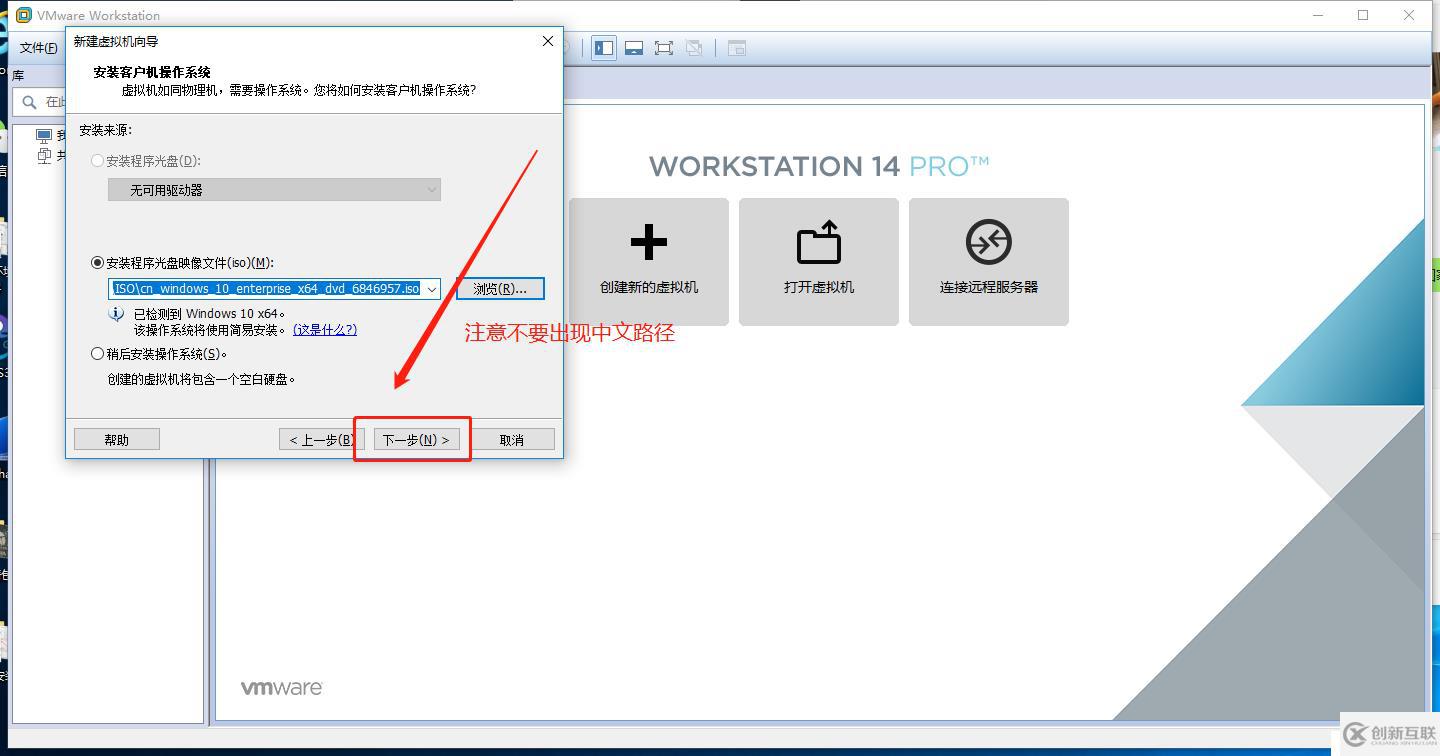Toggle the library panel toolbar icon

click(603, 47)
